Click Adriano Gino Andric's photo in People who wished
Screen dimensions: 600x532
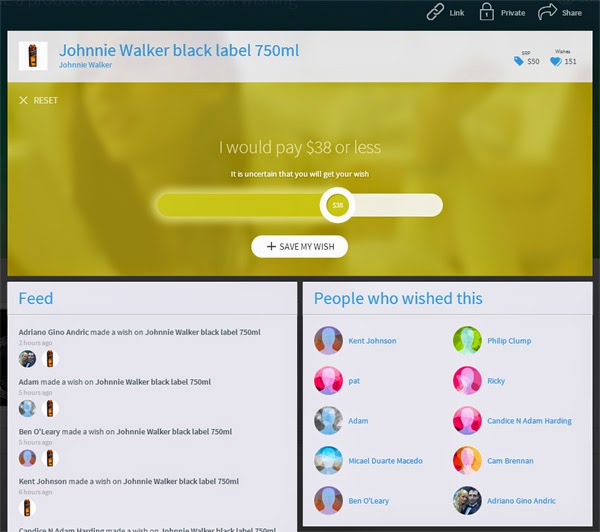(x=467, y=501)
